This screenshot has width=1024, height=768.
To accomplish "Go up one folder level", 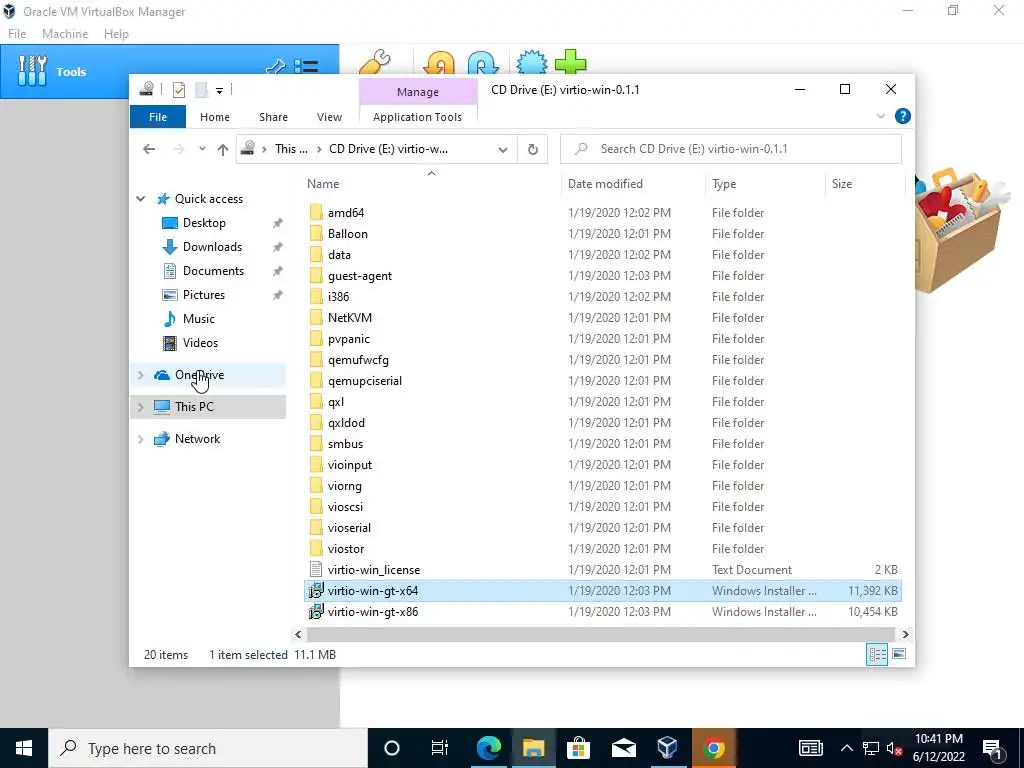I will click(x=223, y=150).
